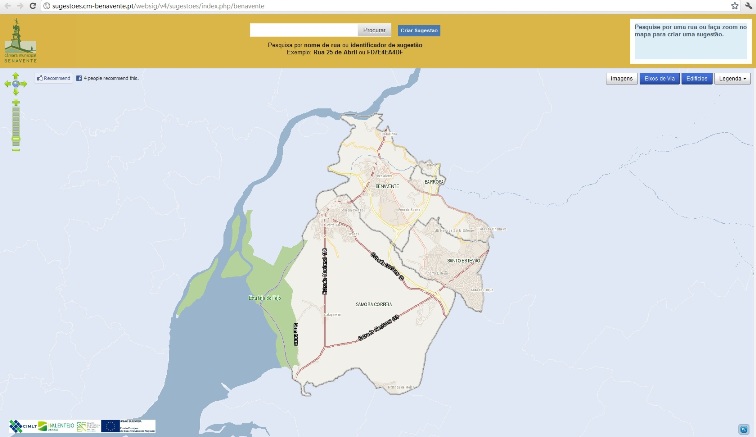
Task: Click the zoom in plus icon
Action: coord(15,104)
